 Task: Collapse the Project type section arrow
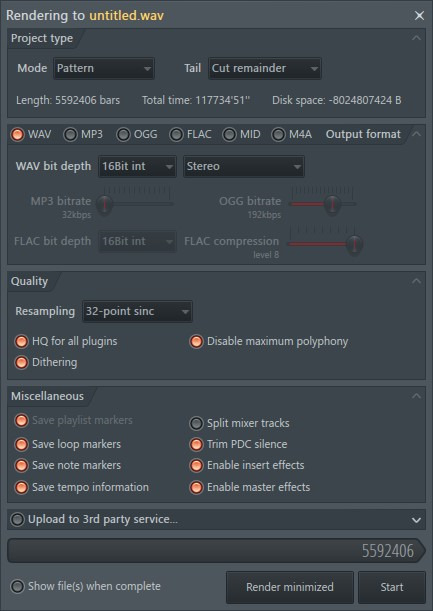[416, 38]
